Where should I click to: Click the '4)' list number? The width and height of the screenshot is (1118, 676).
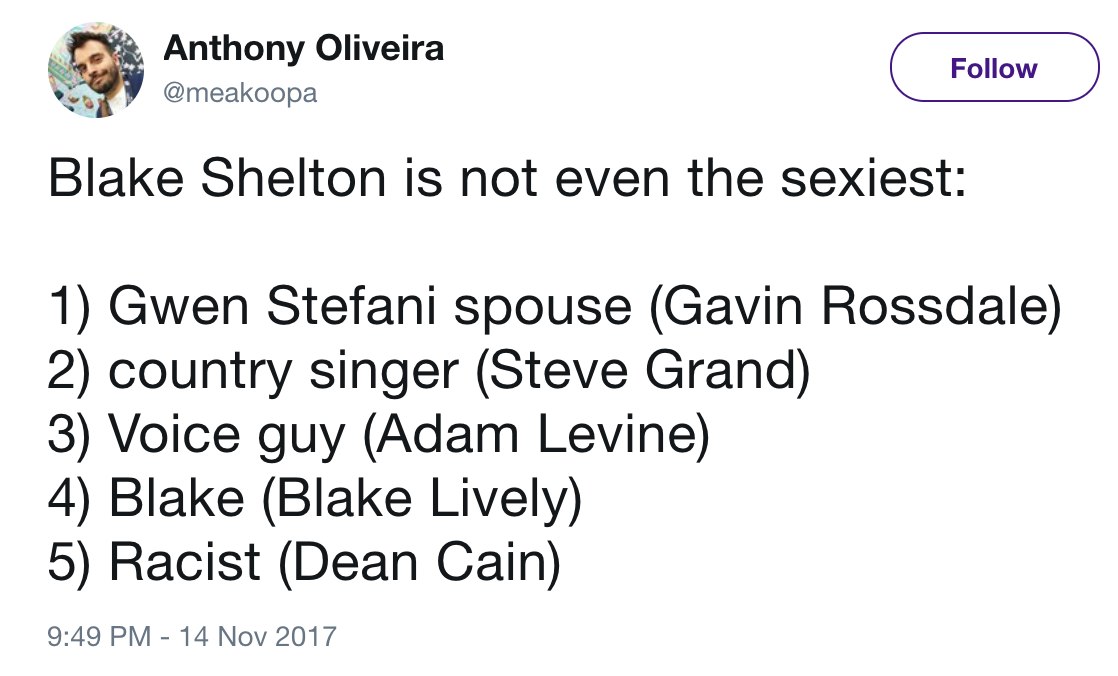tap(69, 498)
